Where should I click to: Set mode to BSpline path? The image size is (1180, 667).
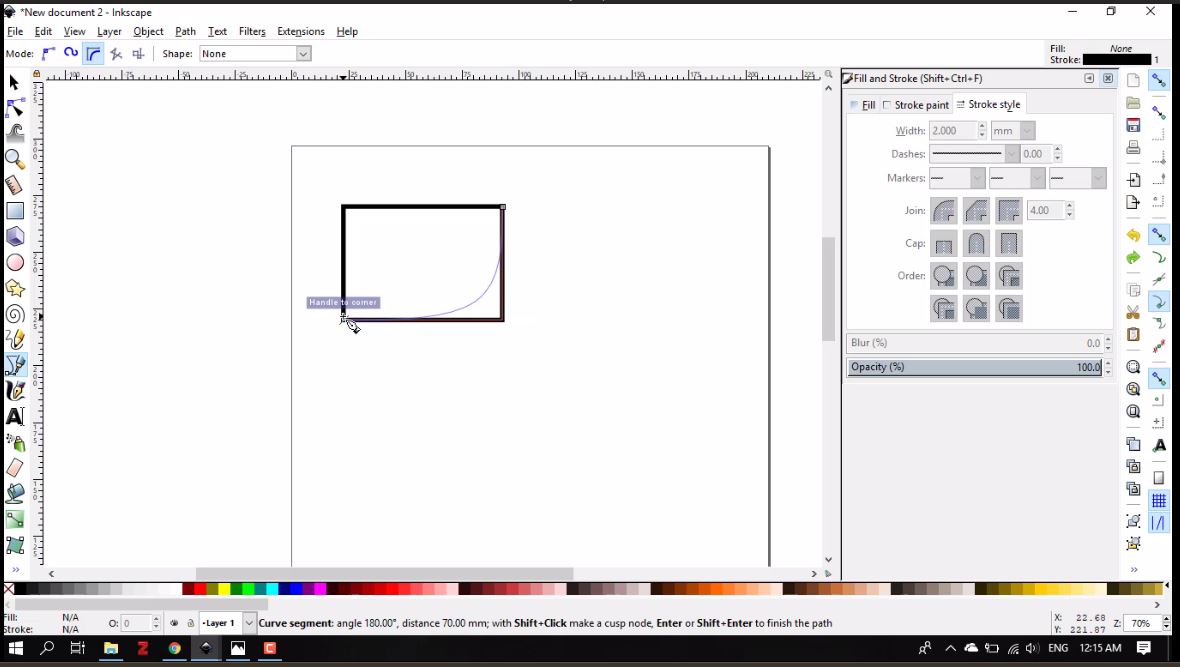(x=93, y=53)
